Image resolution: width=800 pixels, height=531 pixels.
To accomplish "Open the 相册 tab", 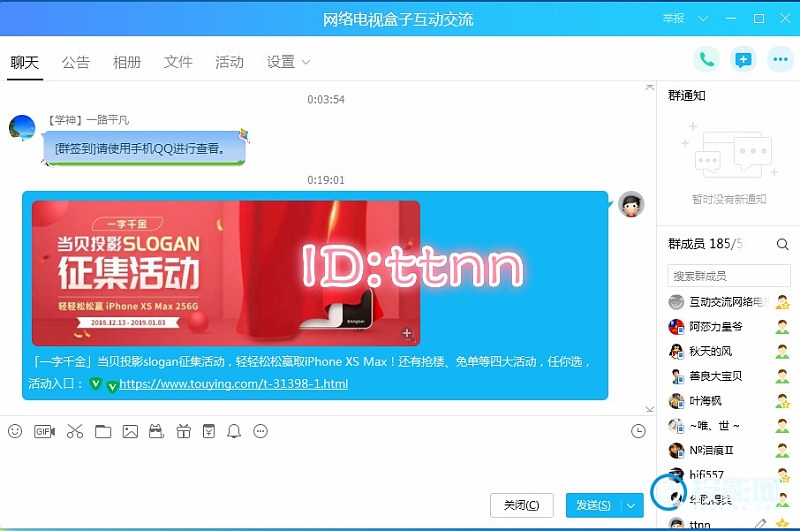I will pyautogui.click(x=127, y=62).
